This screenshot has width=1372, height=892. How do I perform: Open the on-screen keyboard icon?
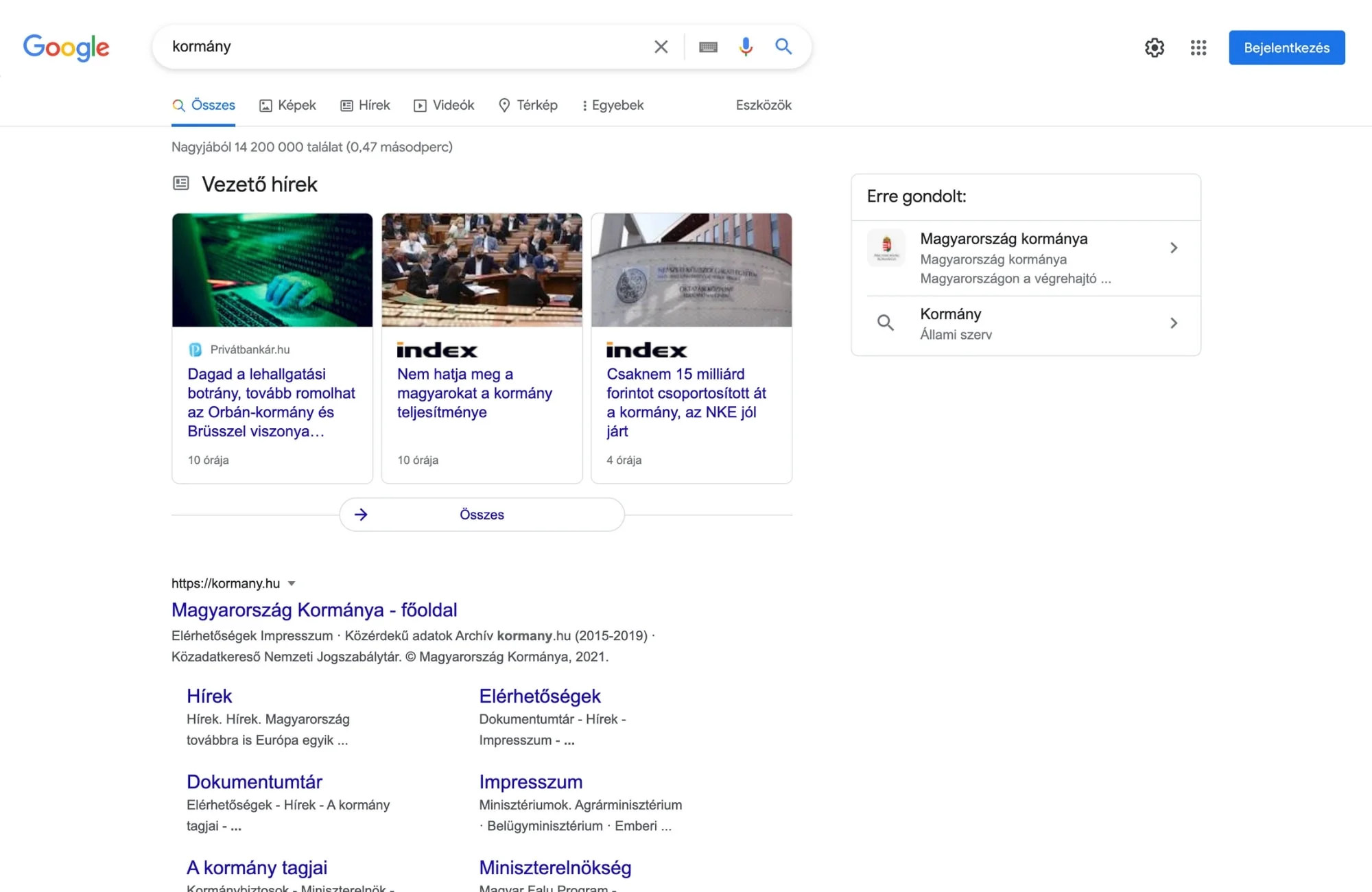point(708,47)
